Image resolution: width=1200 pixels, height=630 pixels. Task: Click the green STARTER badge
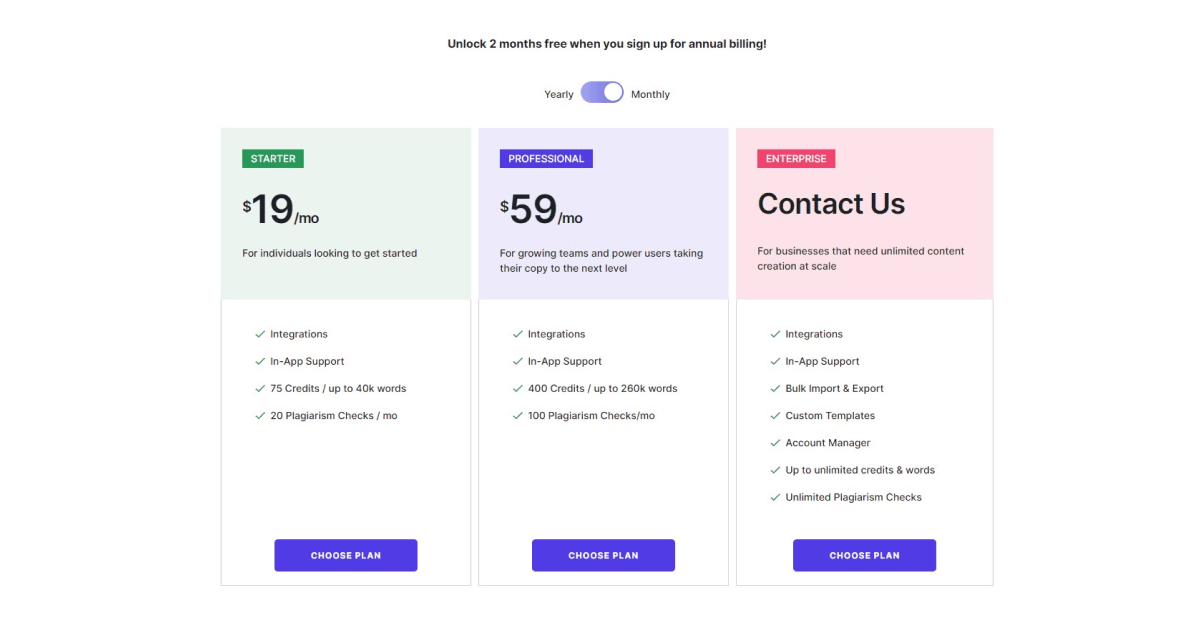coord(273,159)
